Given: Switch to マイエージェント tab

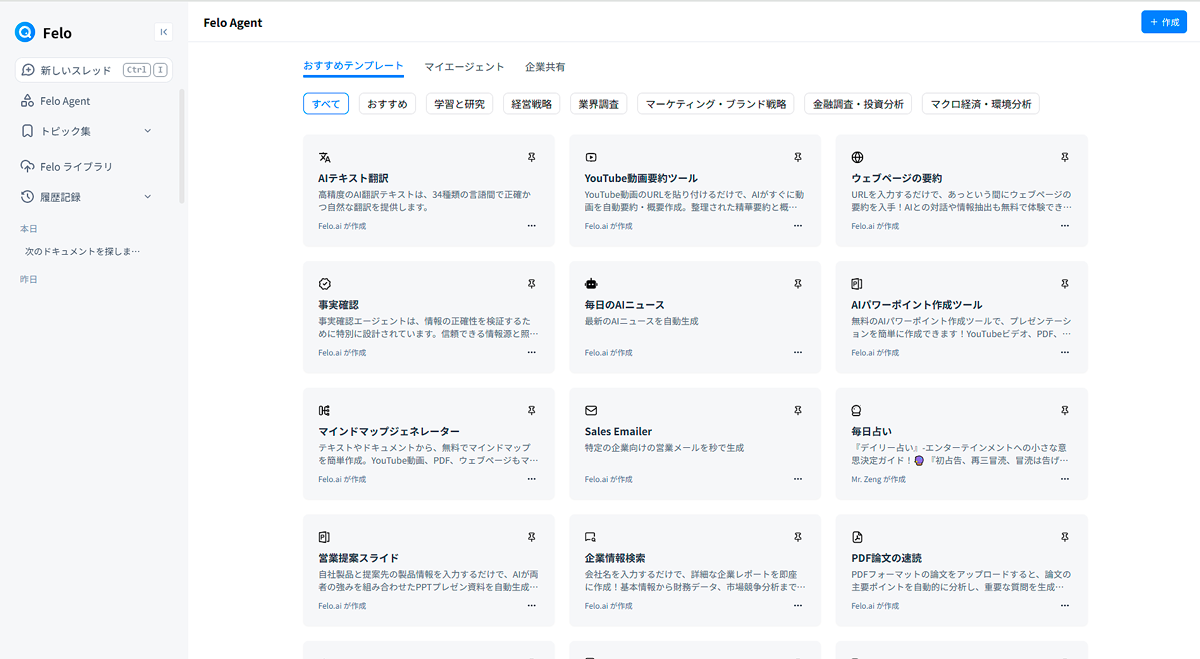Looking at the screenshot, I should point(464,67).
